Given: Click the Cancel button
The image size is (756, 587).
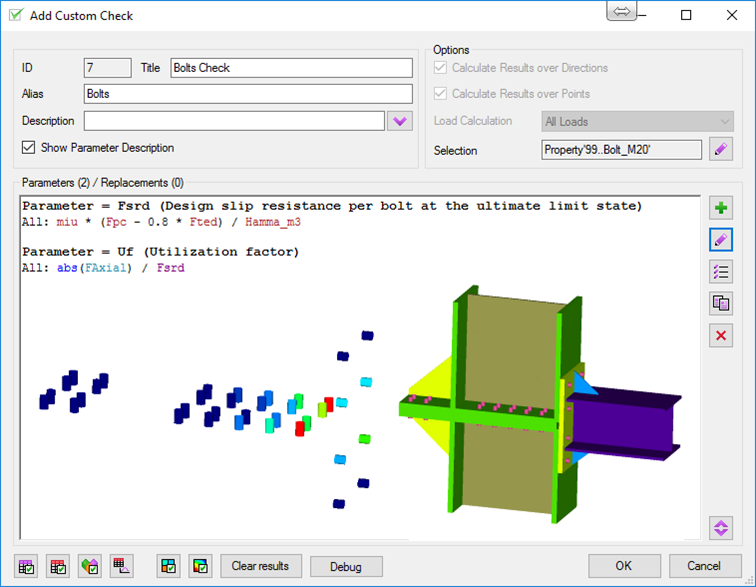Looking at the screenshot, I should (x=705, y=566).
